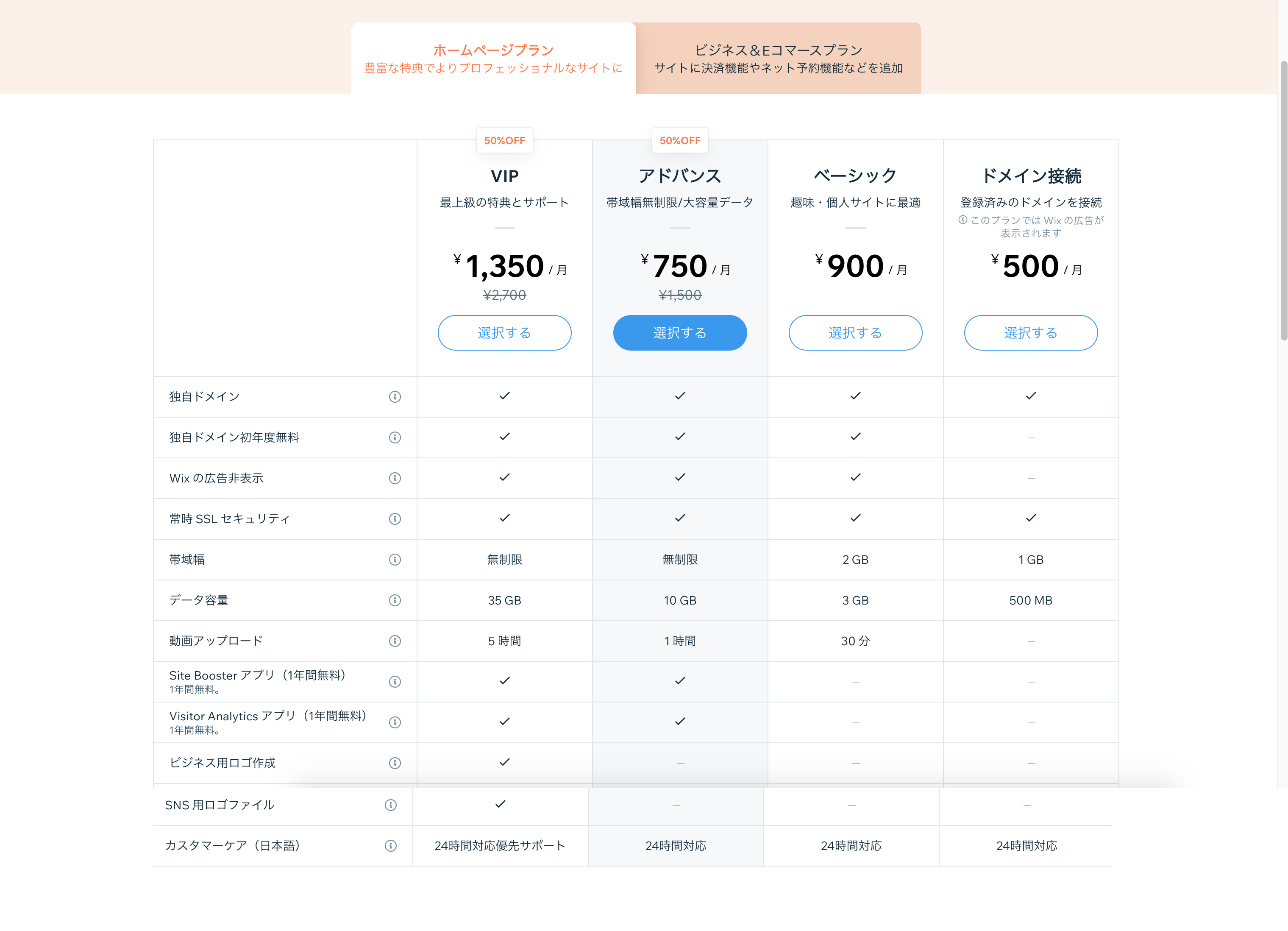The height and width of the screenshot is (931, 1288).
Task: Switch to ビジネス＆Eコマースプラン tab
Action: [779, 58]
